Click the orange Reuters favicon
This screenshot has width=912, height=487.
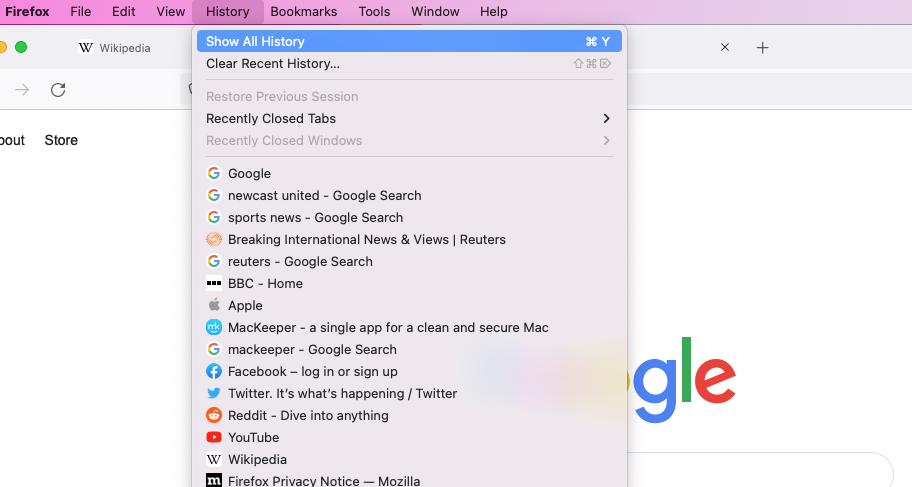(214, 240)
